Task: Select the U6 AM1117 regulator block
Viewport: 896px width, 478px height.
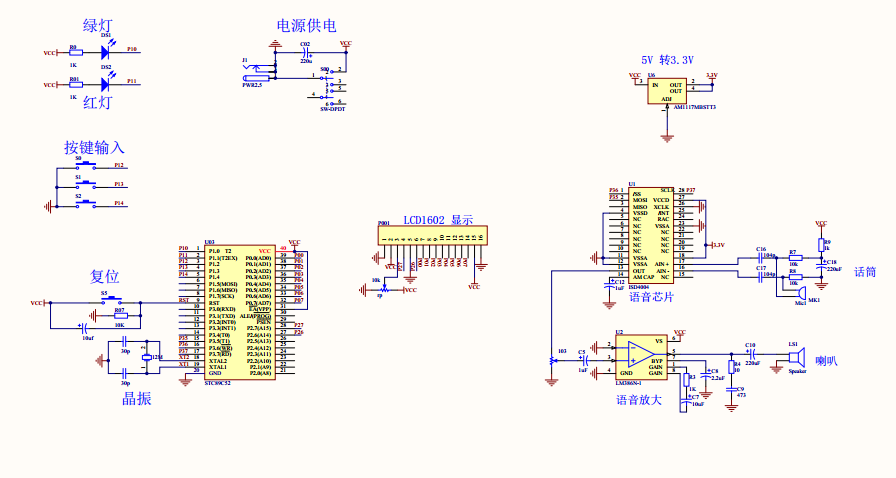Action: [x=667, y=91]
